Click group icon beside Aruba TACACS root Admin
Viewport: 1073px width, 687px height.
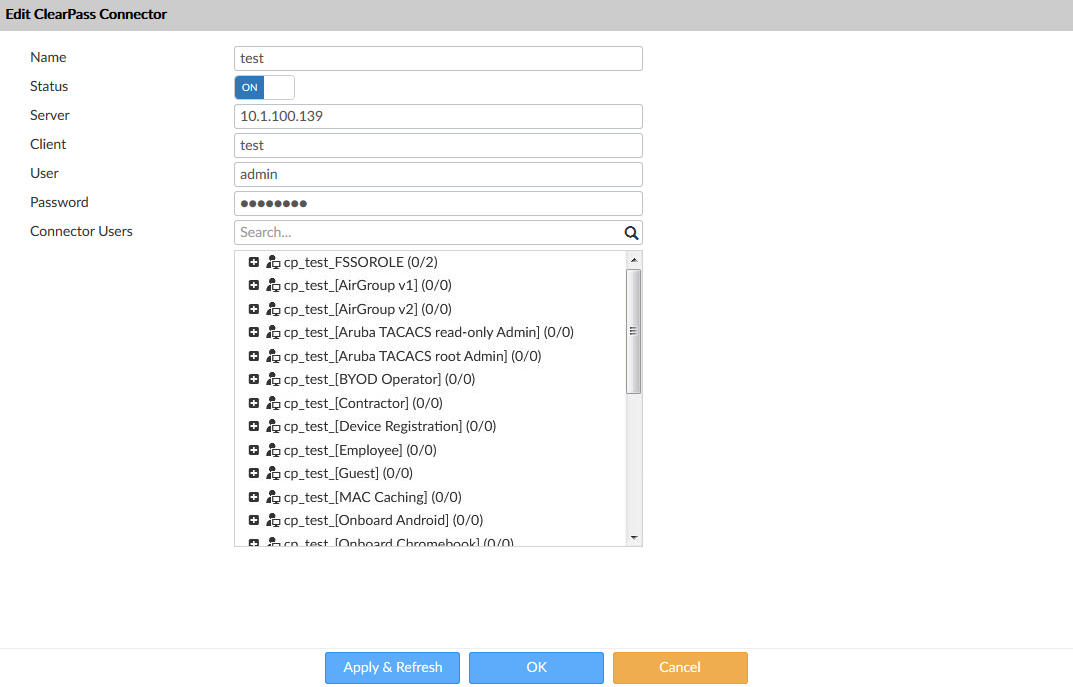click(x=273, y=357)
